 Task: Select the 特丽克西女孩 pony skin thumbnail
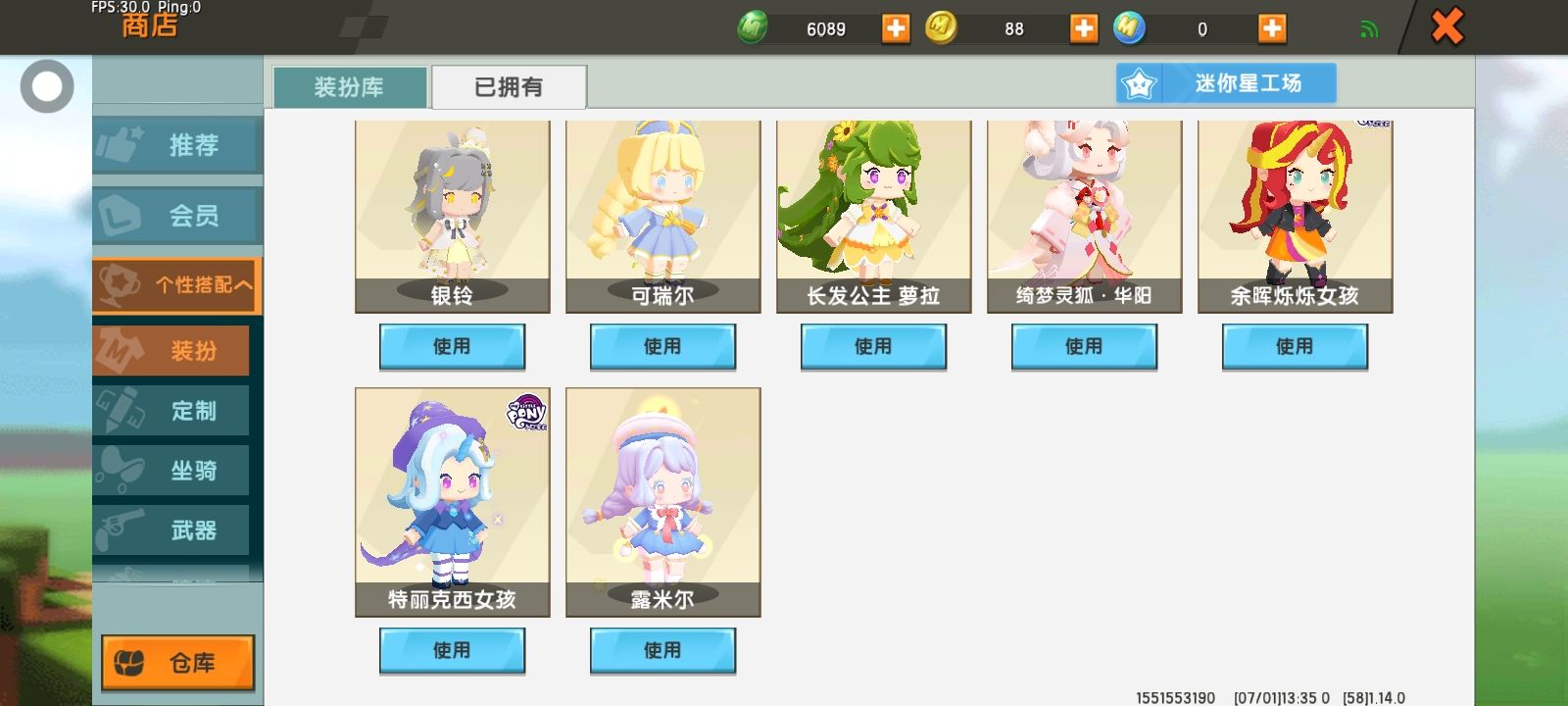pyautogui.click(x=452, y=502)
